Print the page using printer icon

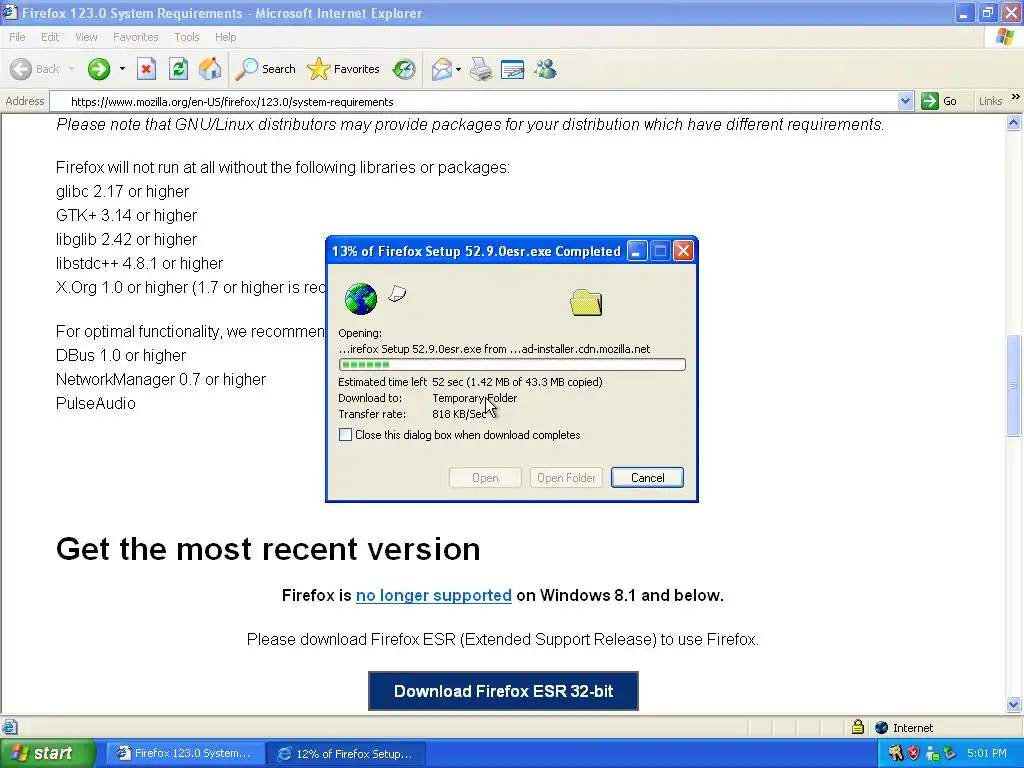pyautogui.click(x=481, y=69)
